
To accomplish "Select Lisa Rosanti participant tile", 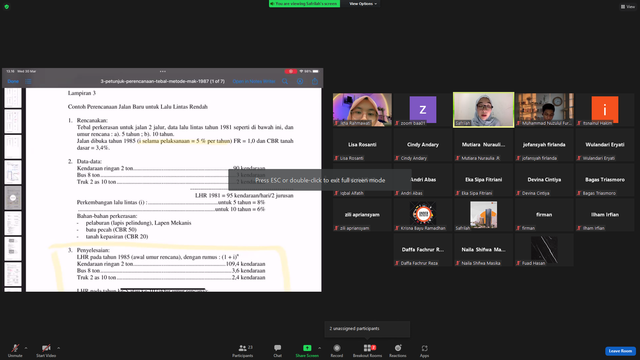I will coord(362,145).
